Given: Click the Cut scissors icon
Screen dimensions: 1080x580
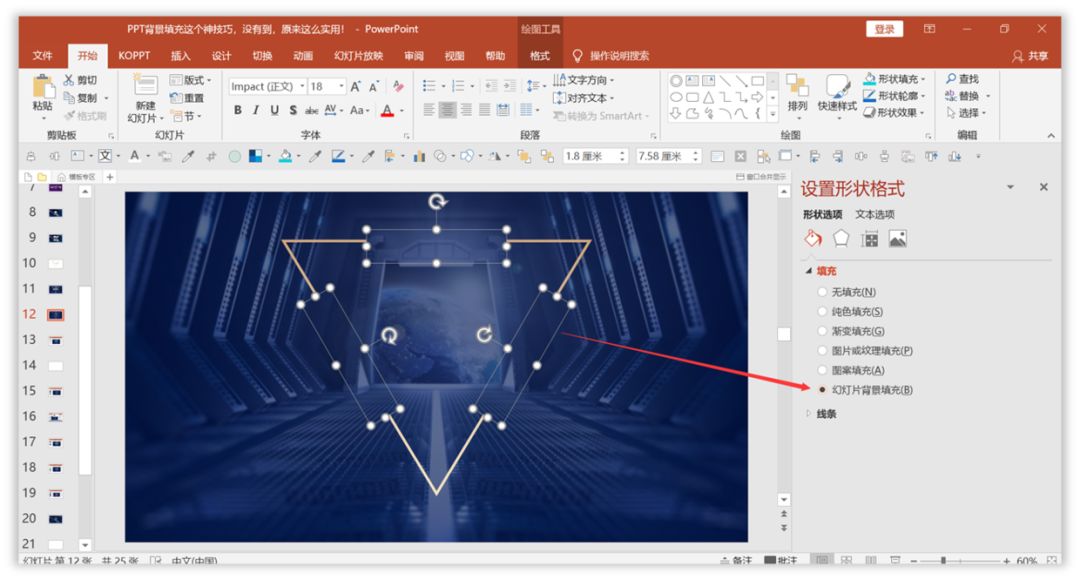Looking at the screenshot, I should click(x=69, y=80).
